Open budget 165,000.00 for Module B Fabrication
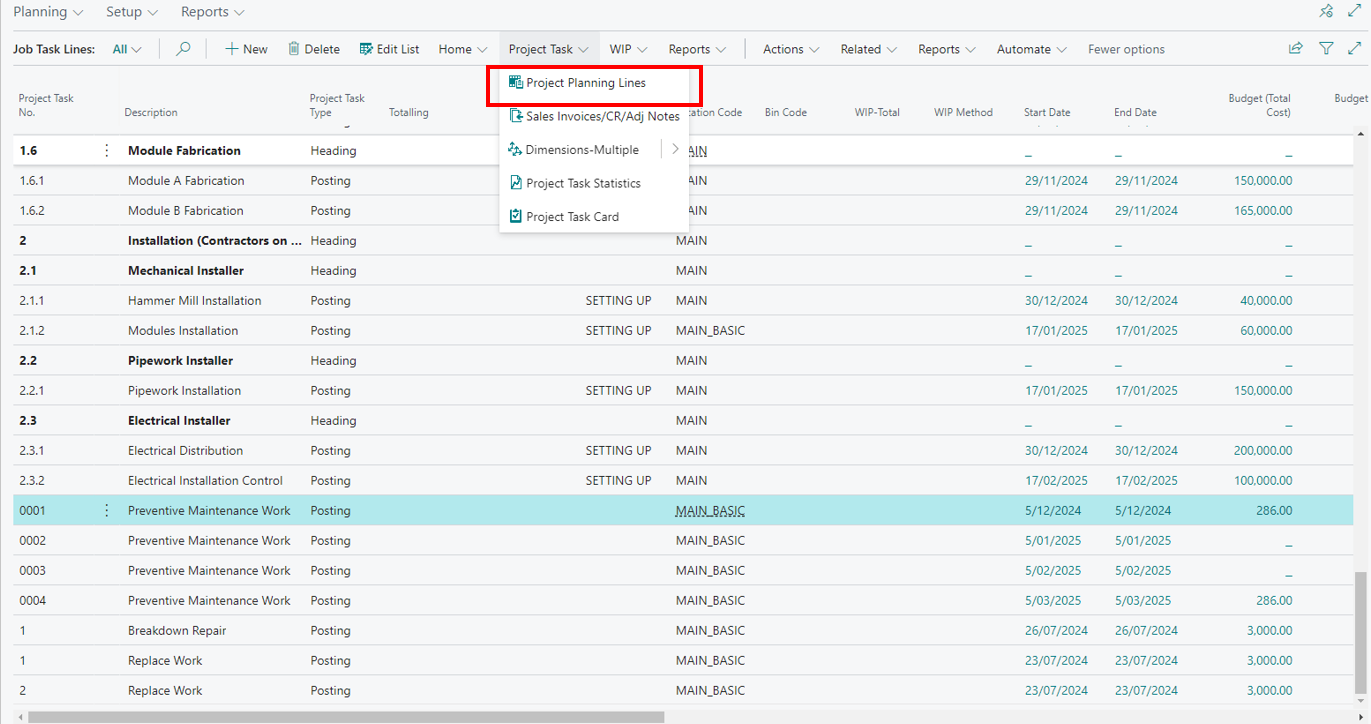Image resolution: width=1371 pixels, height=724 pixels. tap(1263, 211)
